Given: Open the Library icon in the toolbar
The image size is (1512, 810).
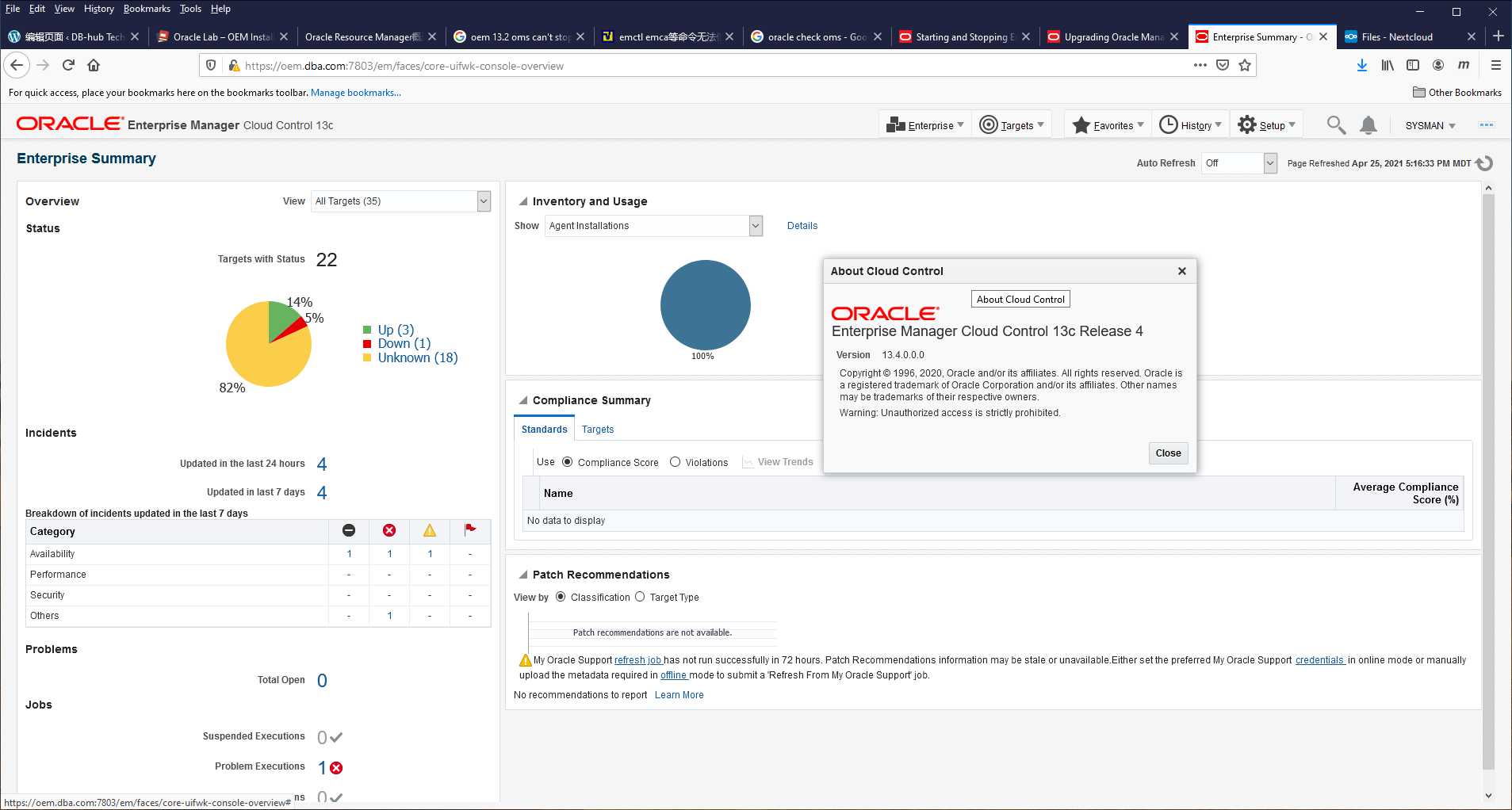Looking at the screenshot, I should coord(1388,65).
